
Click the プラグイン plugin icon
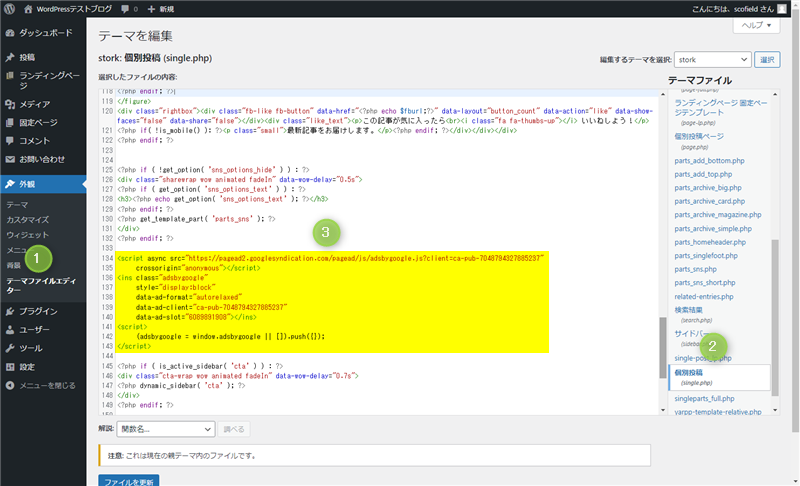point(10,311)
